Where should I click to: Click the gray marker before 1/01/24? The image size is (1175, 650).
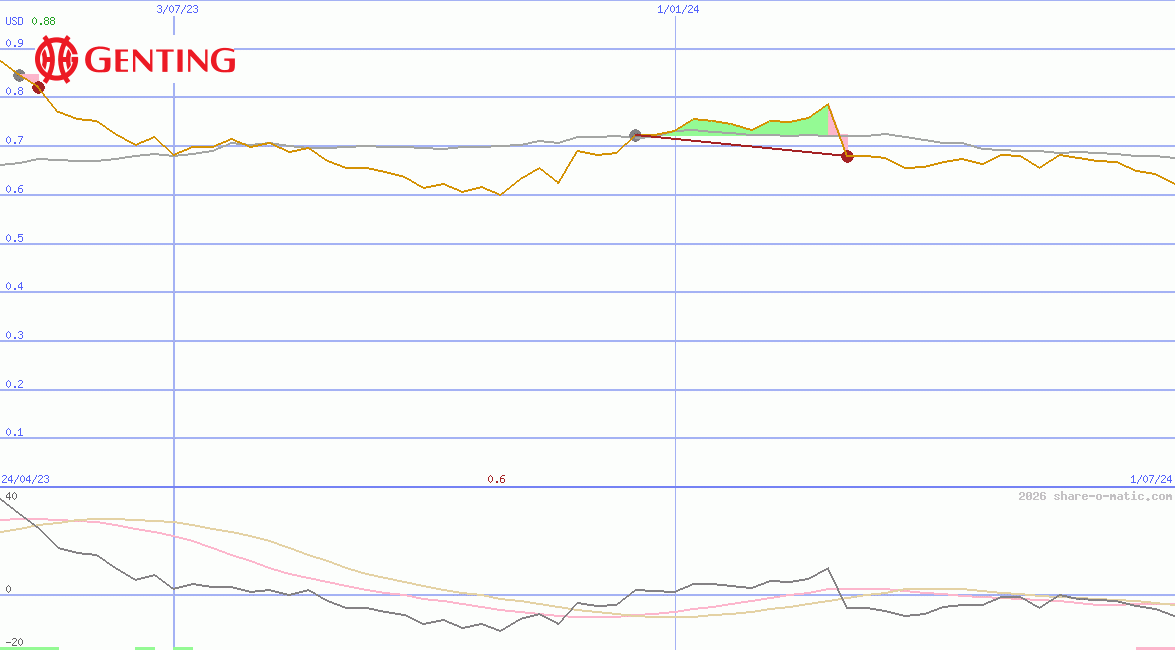[635, 135]
